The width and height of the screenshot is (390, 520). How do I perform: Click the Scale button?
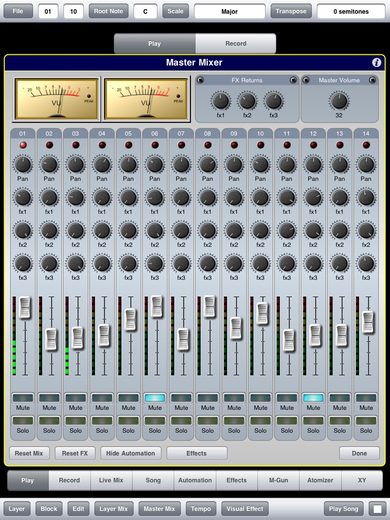(x=175, y=11)
